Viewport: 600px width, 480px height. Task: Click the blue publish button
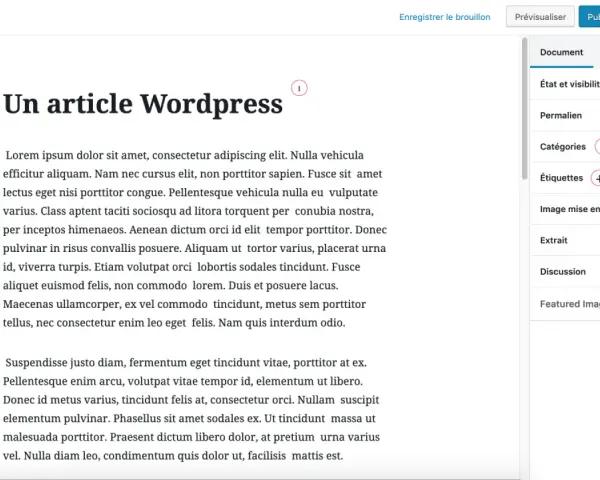point(589,16)
